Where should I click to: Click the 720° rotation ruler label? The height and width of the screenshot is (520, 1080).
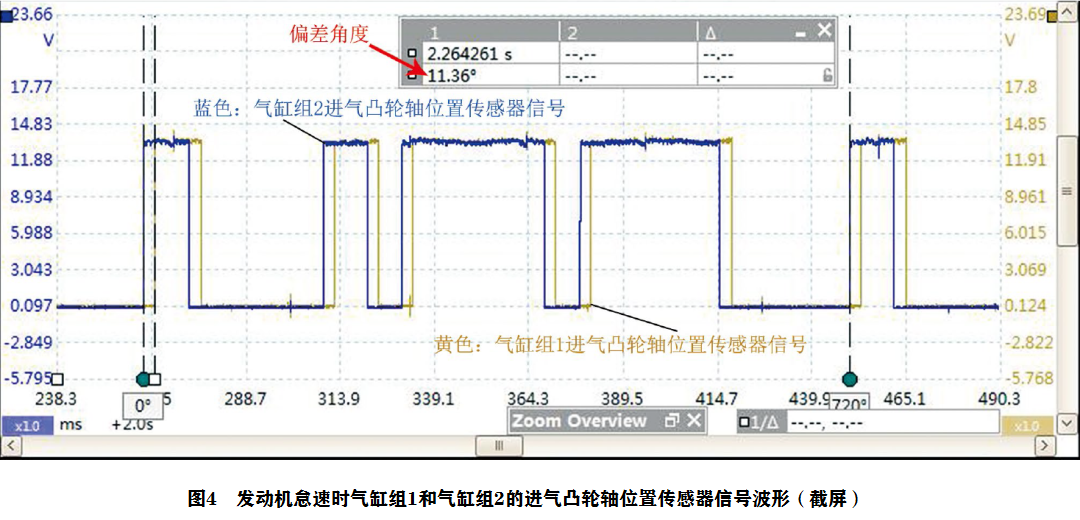849,404
